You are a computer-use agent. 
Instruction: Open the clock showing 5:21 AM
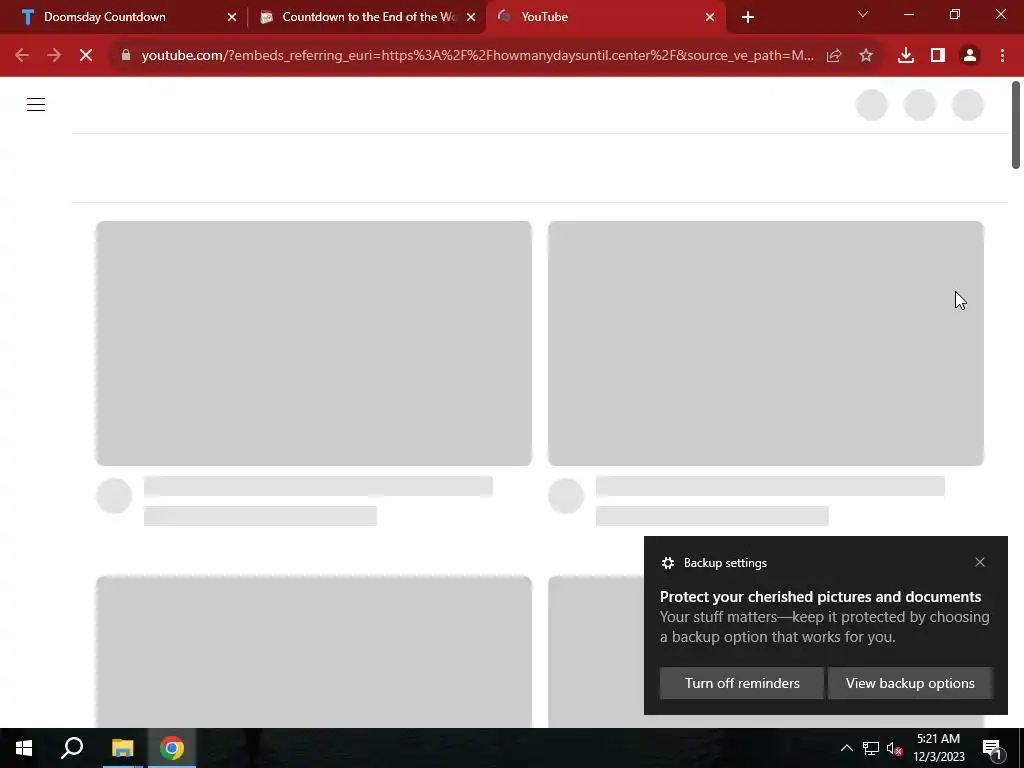coord(938,748)
